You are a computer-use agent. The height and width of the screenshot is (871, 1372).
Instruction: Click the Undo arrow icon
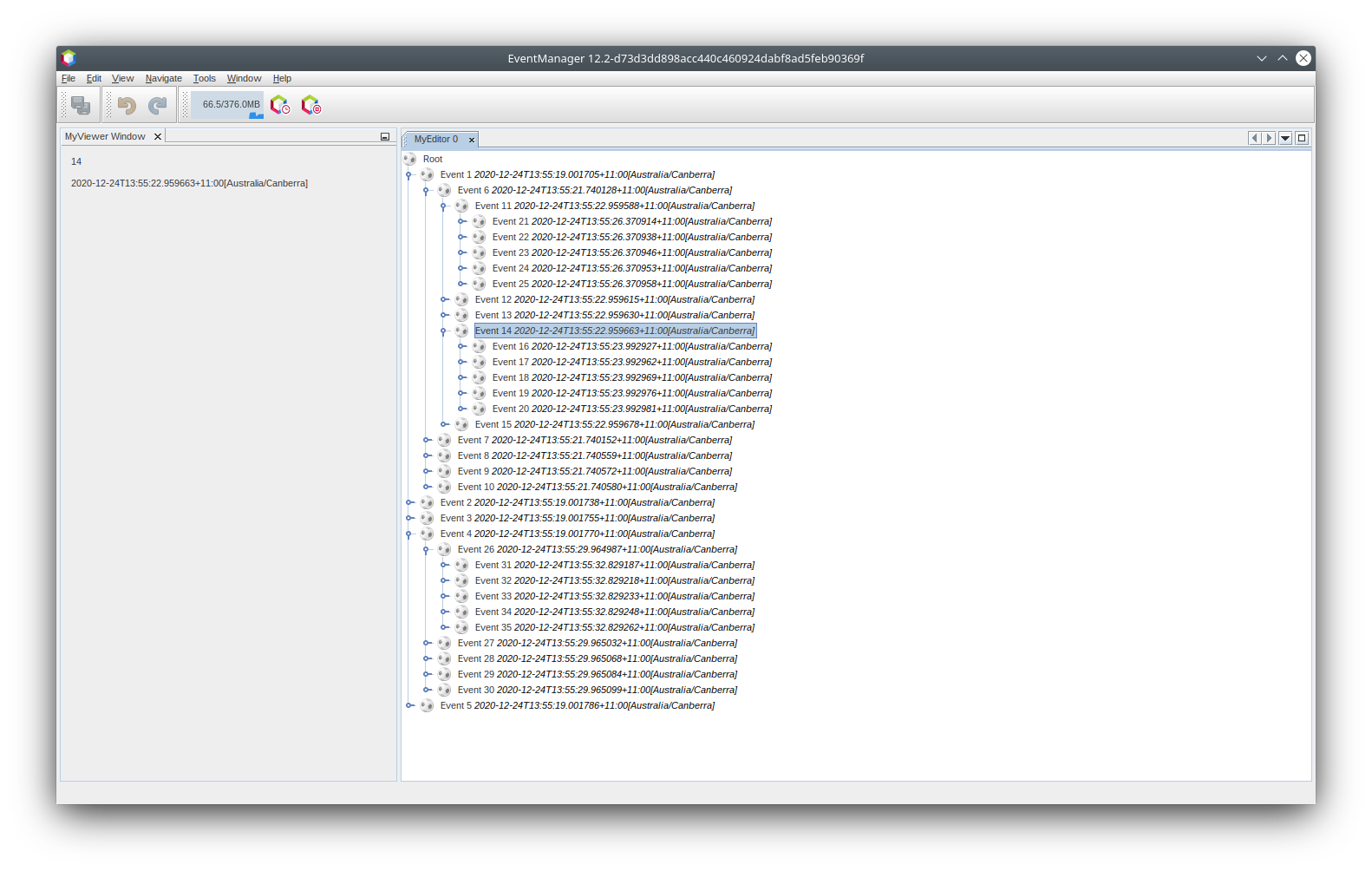click(127, 105)
